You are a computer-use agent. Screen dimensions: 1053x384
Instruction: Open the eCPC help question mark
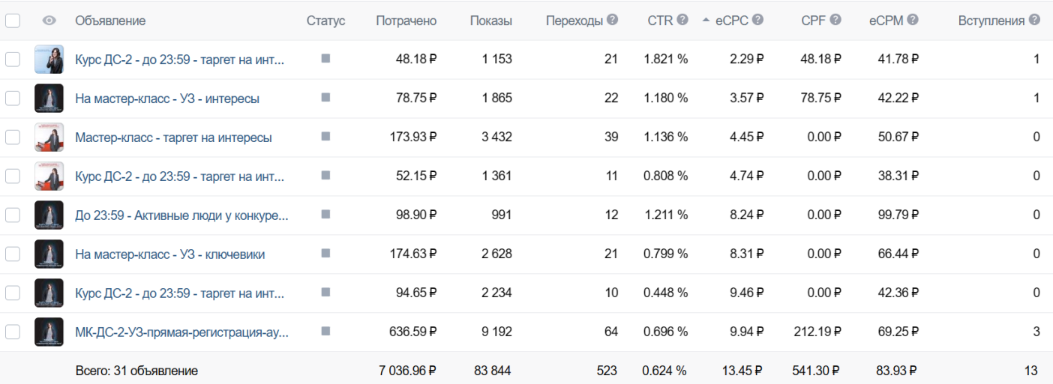tap(758, 20)
